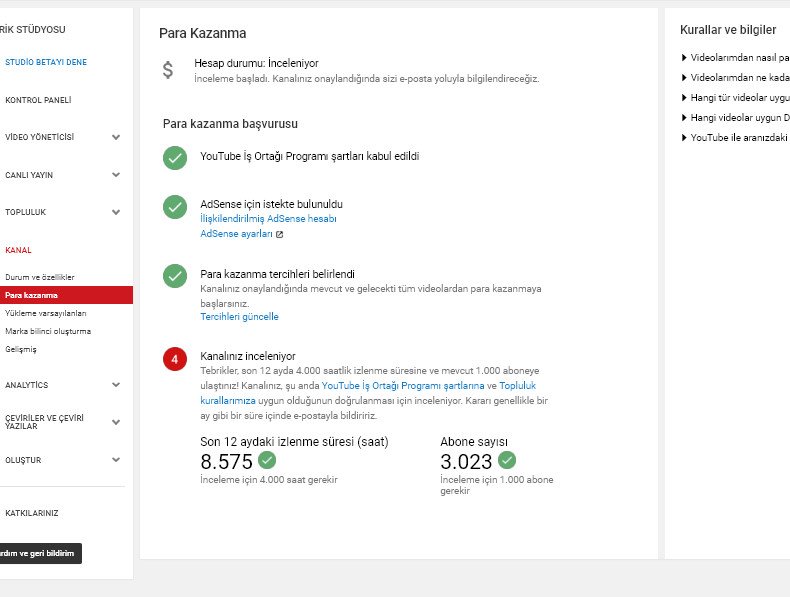Click the 8.575 watch hours value

tap(226, 461)
